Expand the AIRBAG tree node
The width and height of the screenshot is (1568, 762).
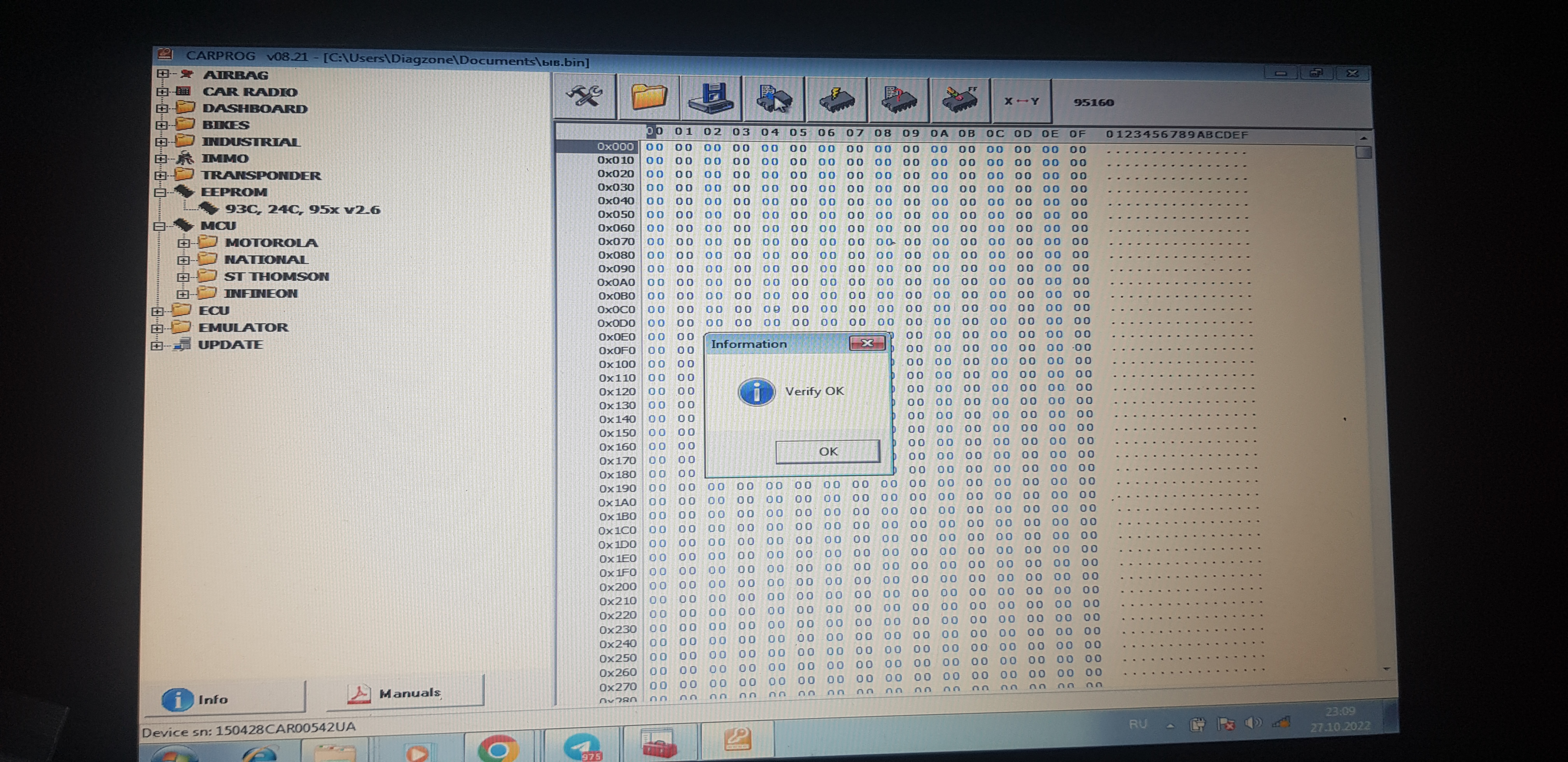pyautogui.click(x=162, y=74)
